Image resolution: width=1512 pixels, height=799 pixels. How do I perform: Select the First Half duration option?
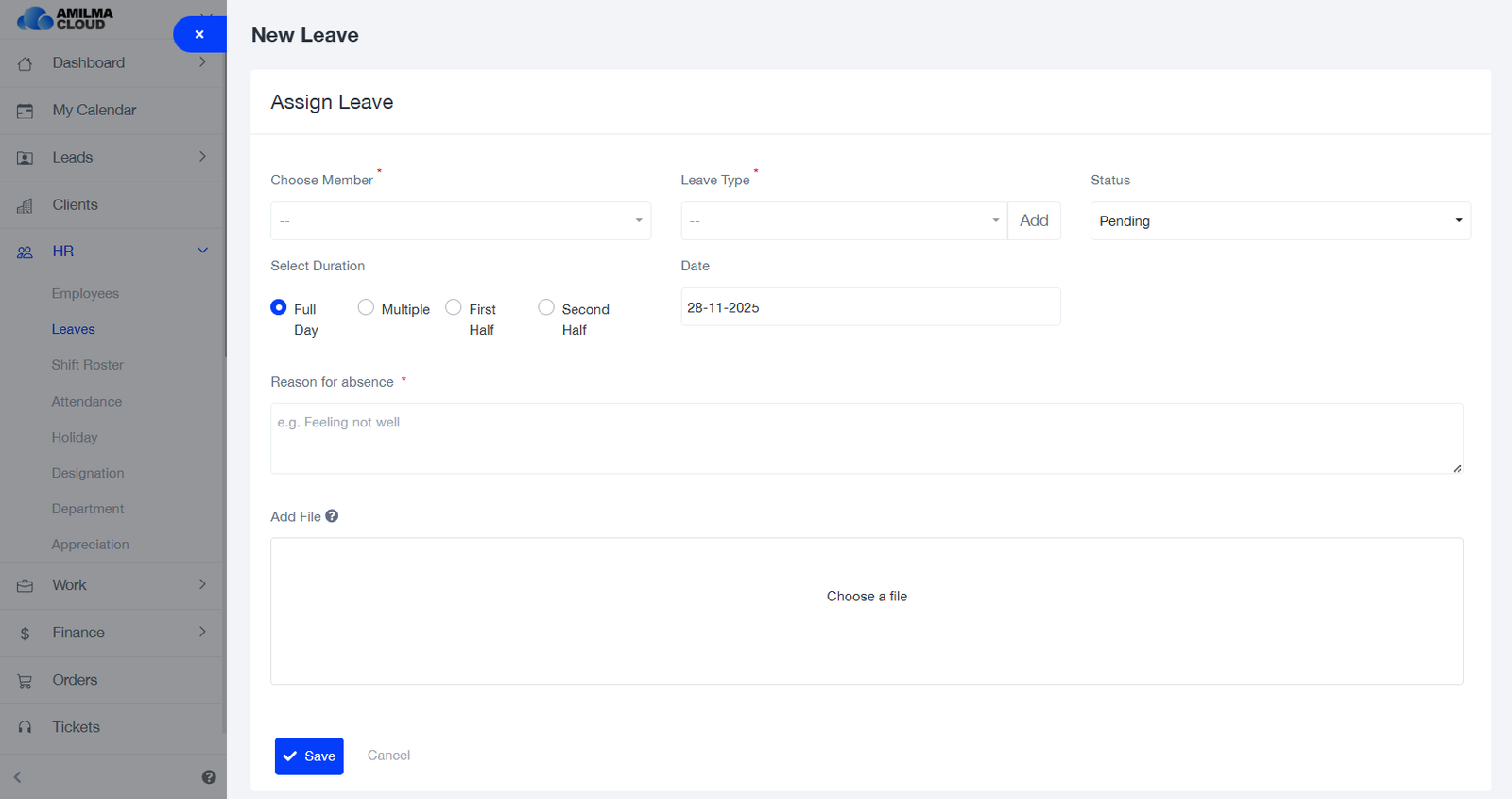pyautogui.click(x=454, y=307)
